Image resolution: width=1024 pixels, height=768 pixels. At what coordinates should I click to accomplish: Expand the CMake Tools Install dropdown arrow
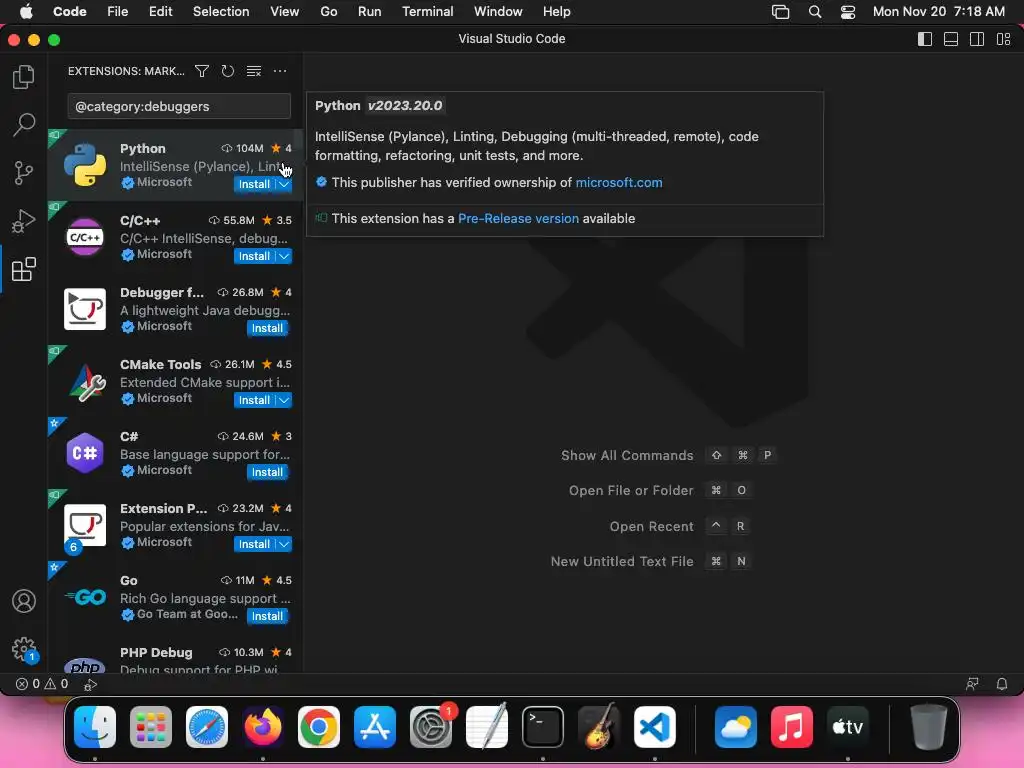tap(284, 400)
